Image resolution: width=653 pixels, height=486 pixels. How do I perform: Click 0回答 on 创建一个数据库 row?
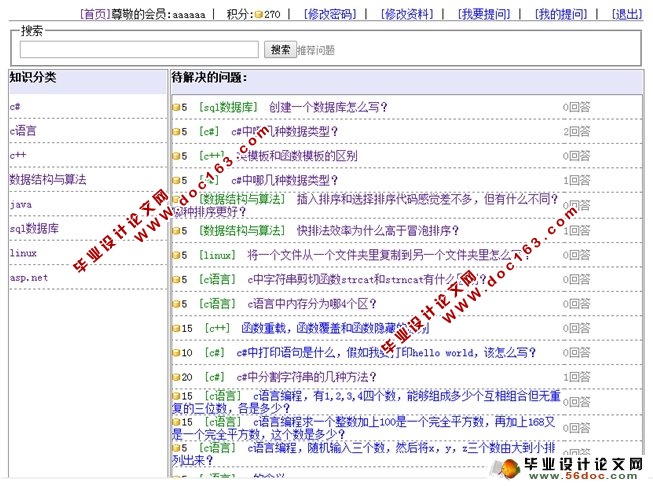click(x=577, y=107)
